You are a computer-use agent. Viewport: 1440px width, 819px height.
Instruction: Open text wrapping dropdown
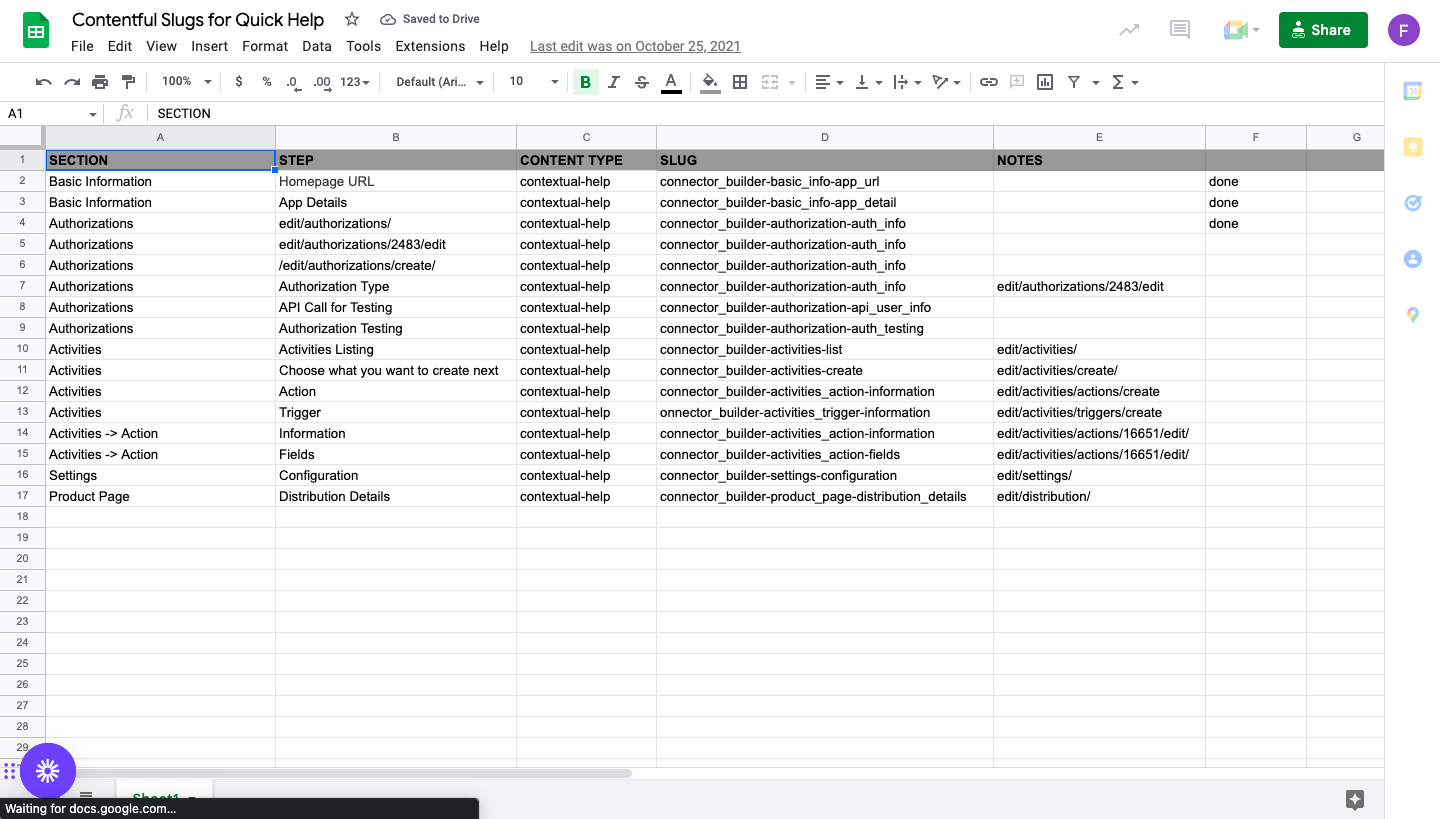point(907,82)
